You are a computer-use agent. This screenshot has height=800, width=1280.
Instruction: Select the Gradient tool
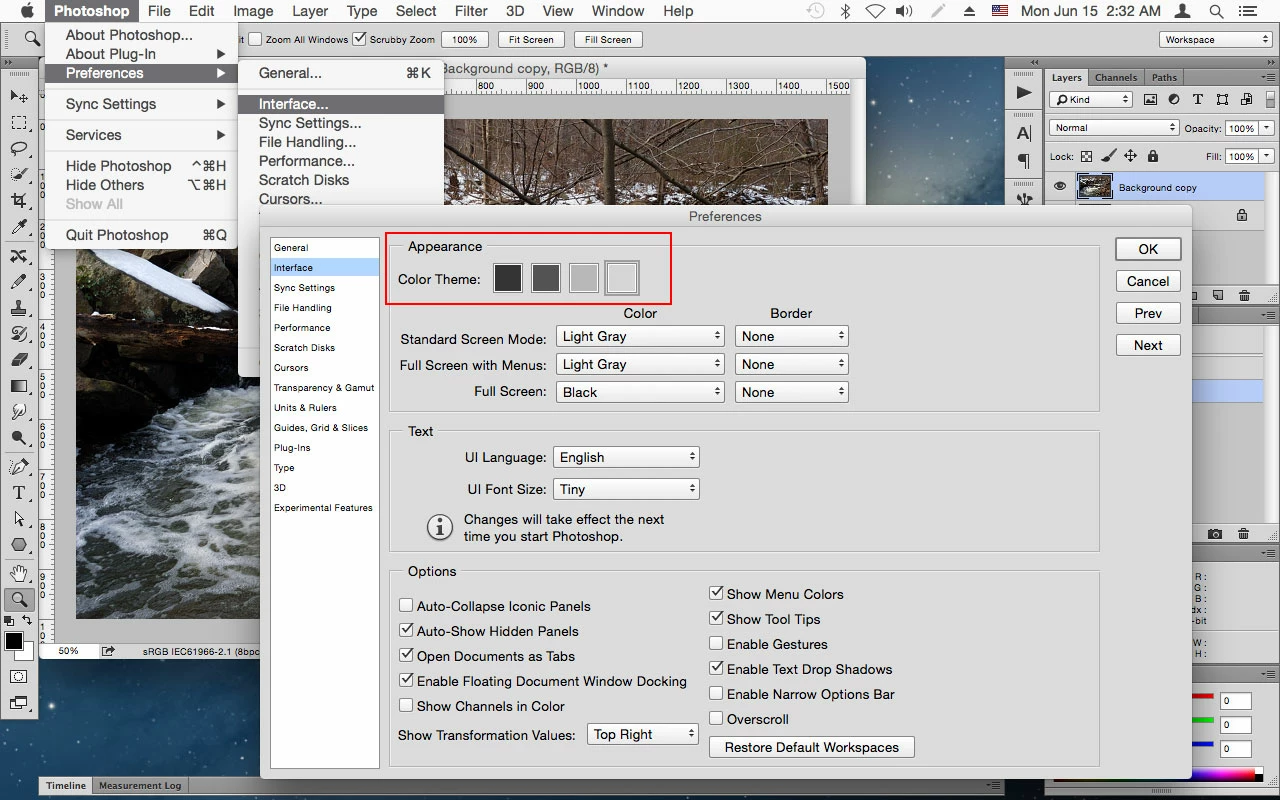19,386
